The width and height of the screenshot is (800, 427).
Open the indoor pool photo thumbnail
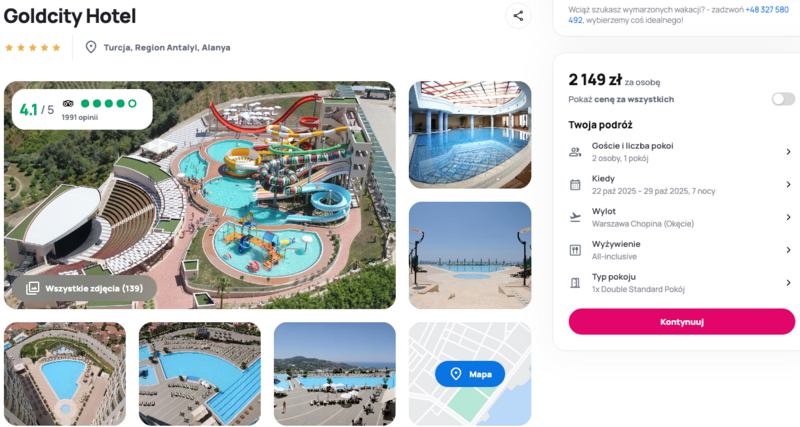click(470, 135)
